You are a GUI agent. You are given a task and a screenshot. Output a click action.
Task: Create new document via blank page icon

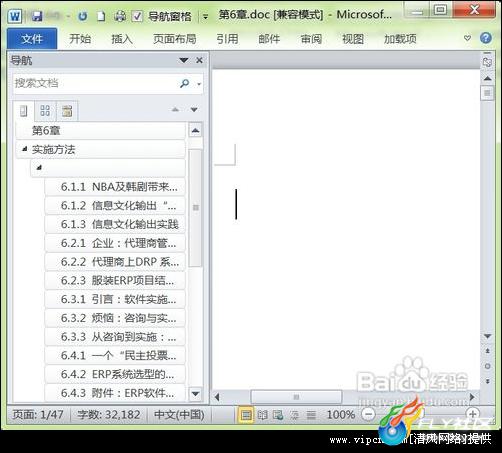(x=101, y=16)
